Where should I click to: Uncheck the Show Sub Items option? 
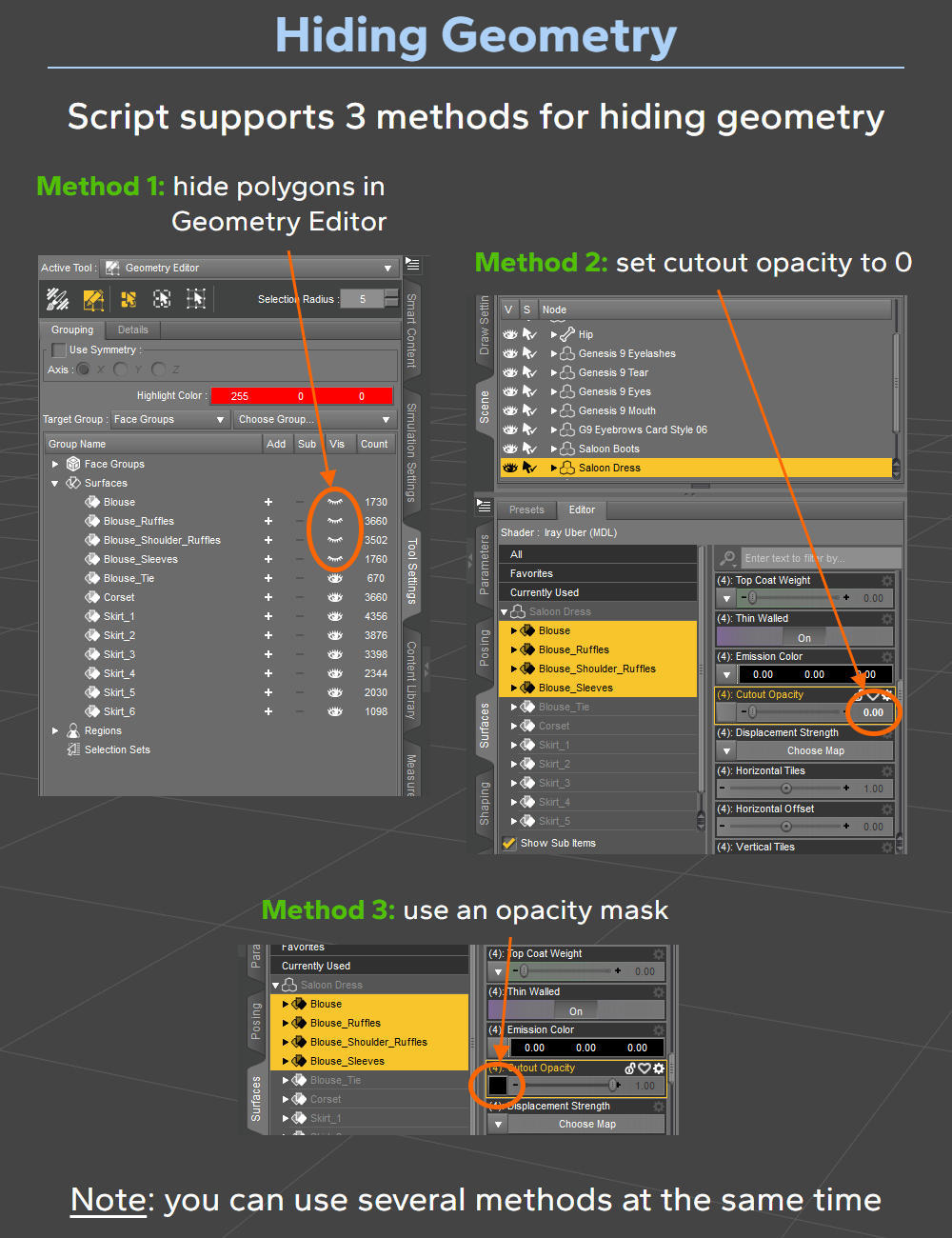tap(510, 843)
